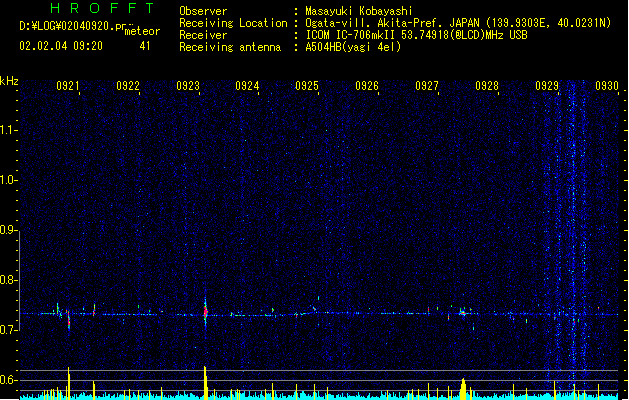Click the word meteor above the count
Viewport: 629px width, 400px height.
[142, 31]
